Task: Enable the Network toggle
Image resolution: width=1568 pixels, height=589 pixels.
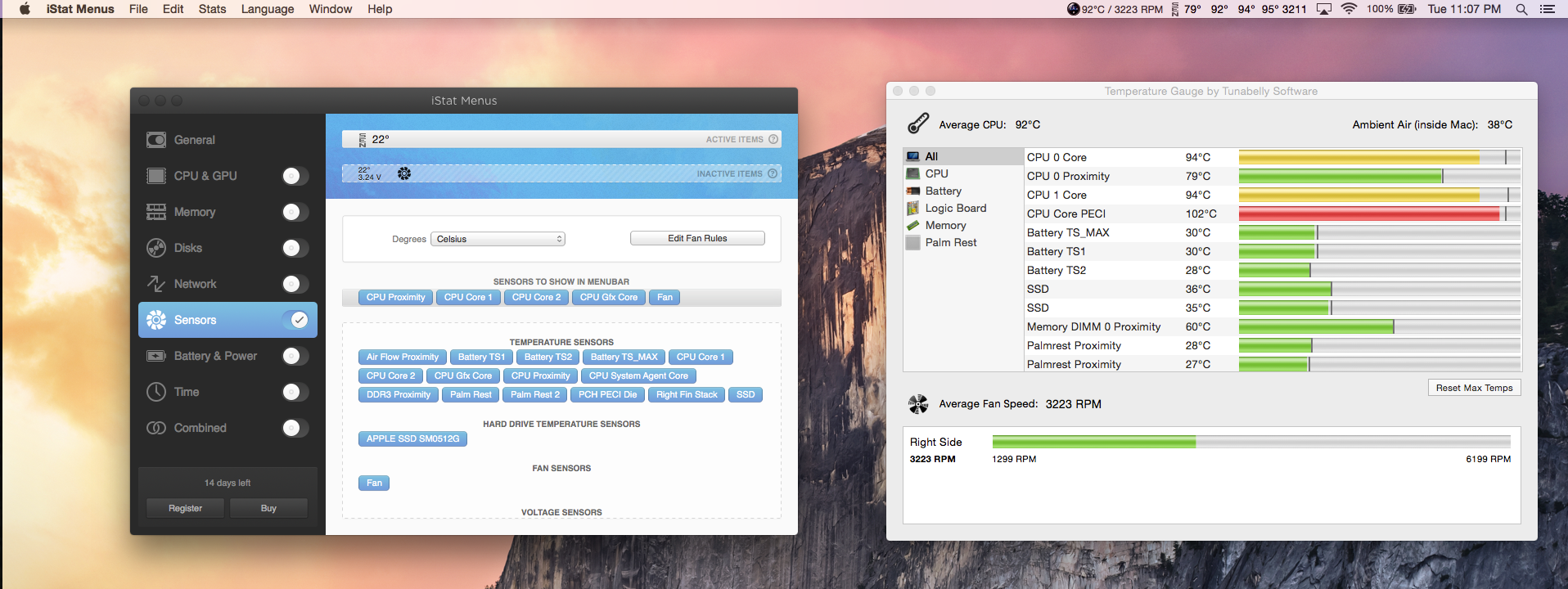Action: (295, 284)
